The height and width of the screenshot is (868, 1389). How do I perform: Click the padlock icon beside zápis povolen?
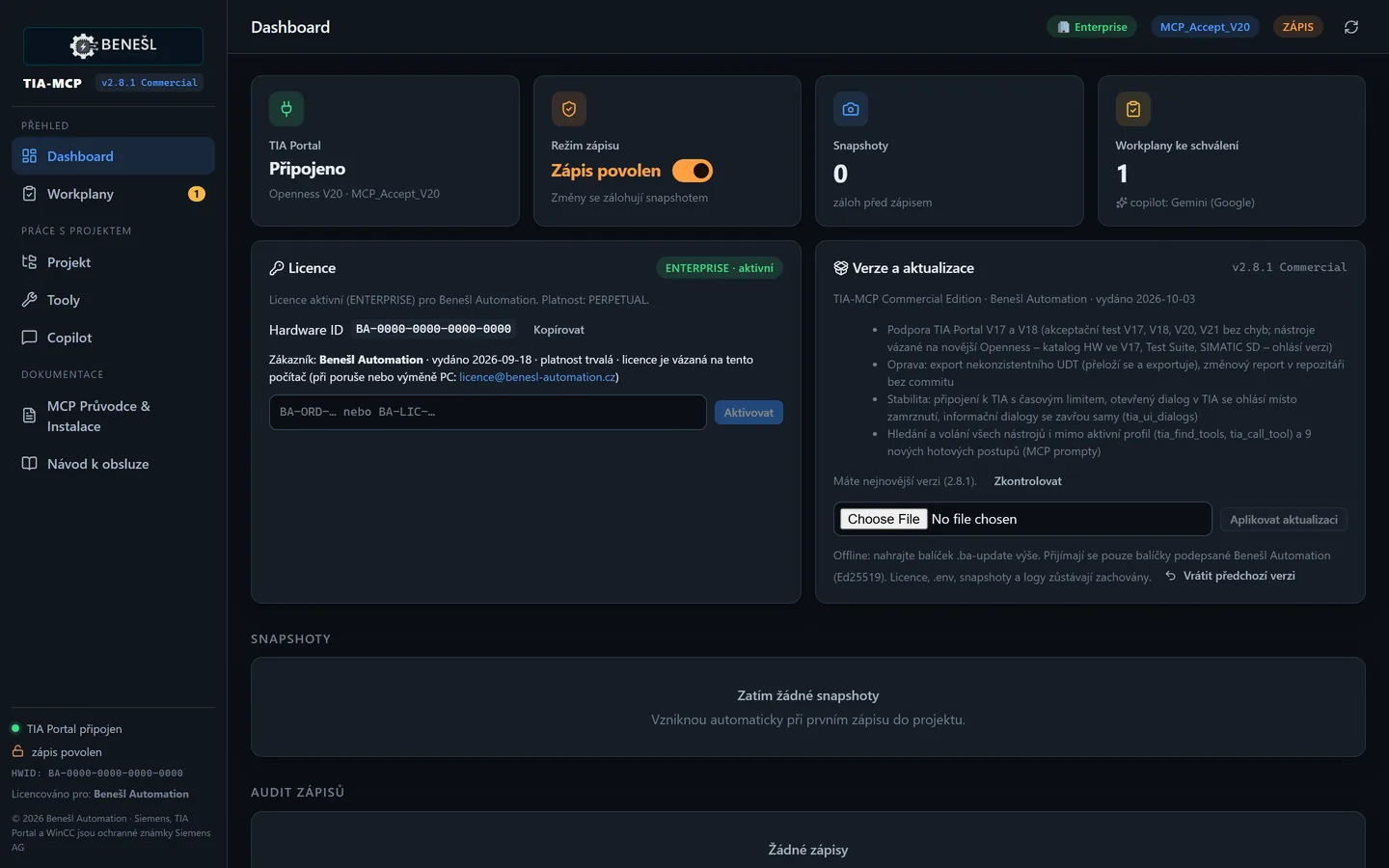tap(17, 751)
